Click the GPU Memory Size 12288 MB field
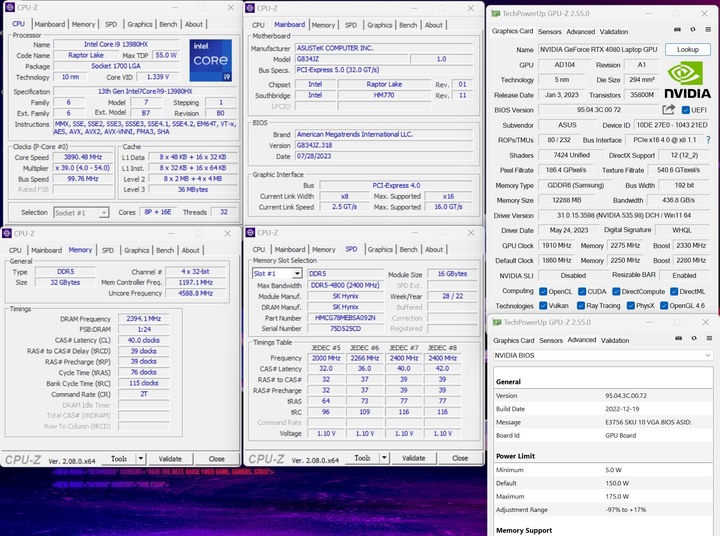 [x=567, y=200]
